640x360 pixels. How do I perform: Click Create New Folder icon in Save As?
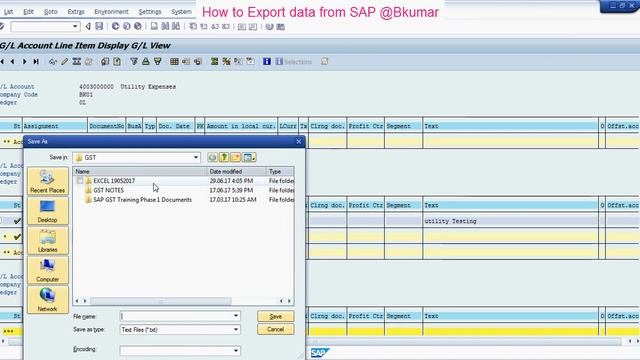coord(236,158)
